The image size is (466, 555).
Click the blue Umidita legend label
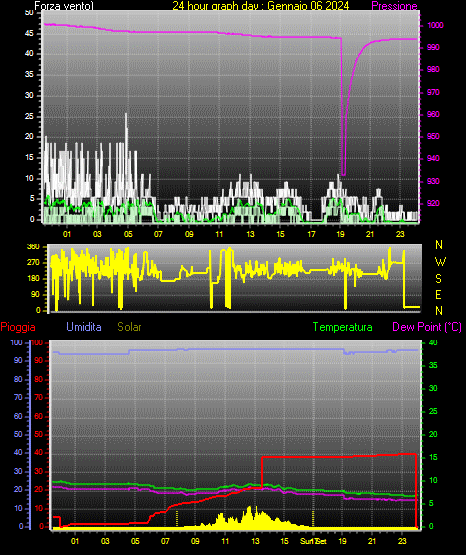click(x=84, y=327)
